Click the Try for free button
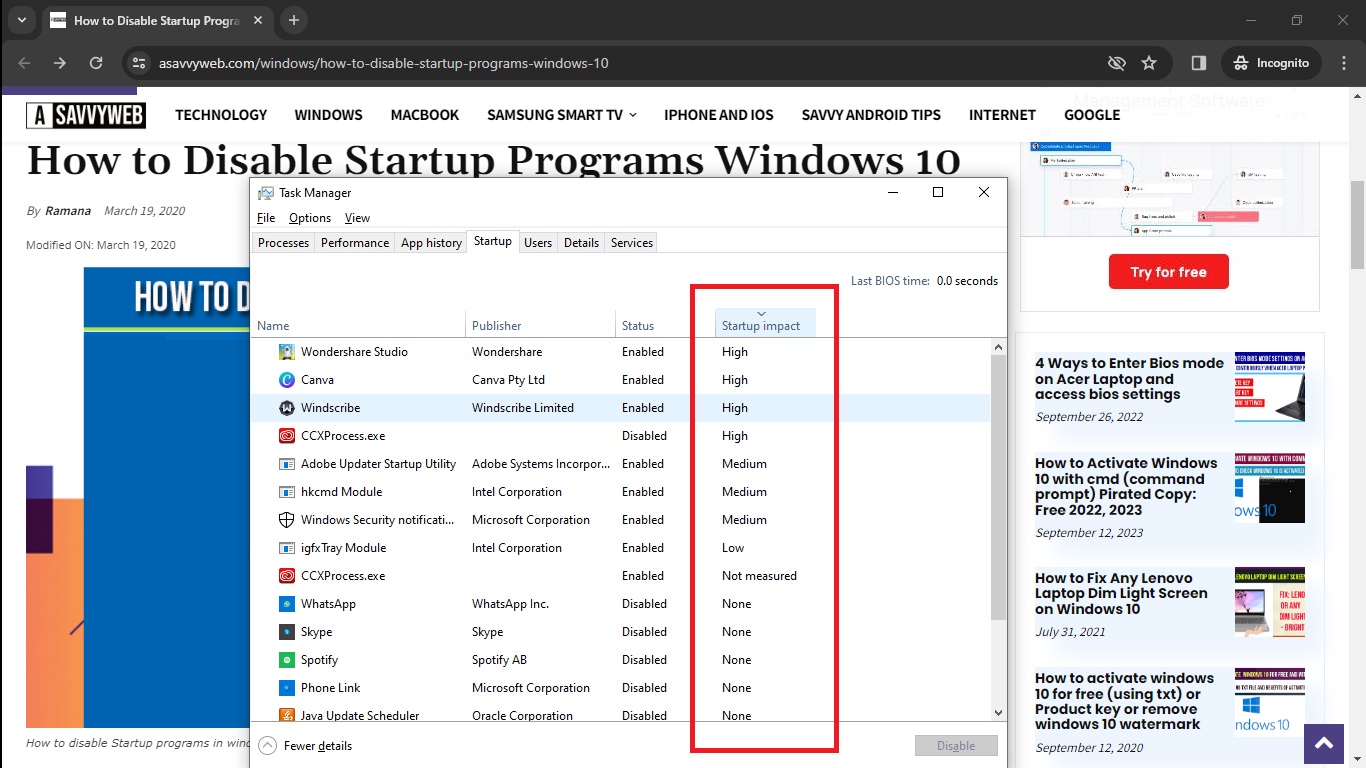Viewport: 1366px width, 768px height. click(x=1168, y=272)
